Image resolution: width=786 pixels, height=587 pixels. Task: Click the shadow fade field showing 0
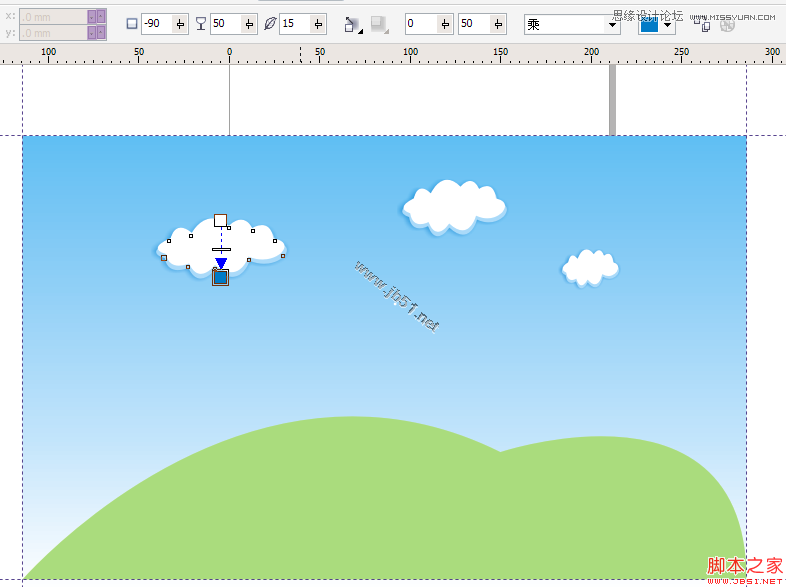point(419,24)
